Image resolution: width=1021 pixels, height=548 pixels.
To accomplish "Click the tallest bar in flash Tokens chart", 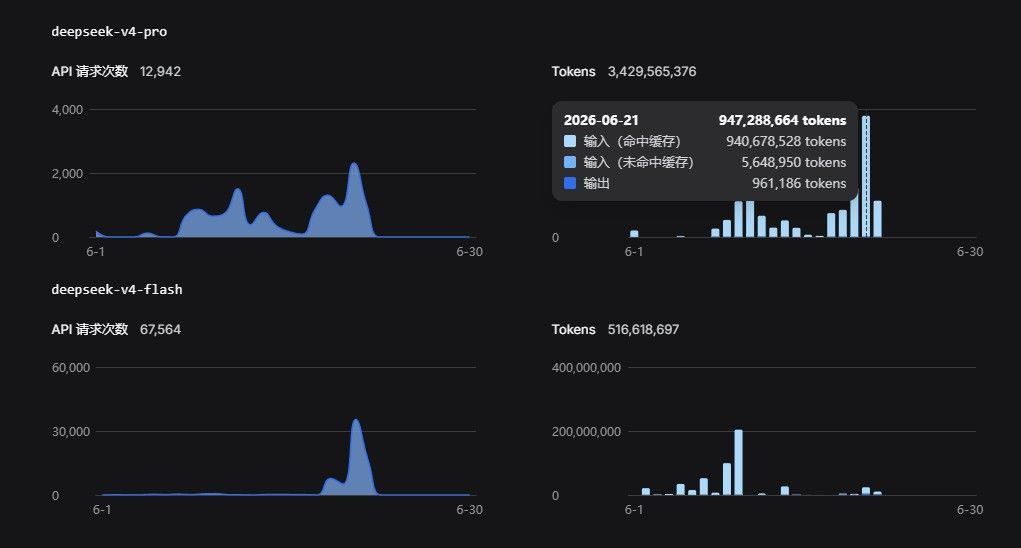I will (738, 462).
